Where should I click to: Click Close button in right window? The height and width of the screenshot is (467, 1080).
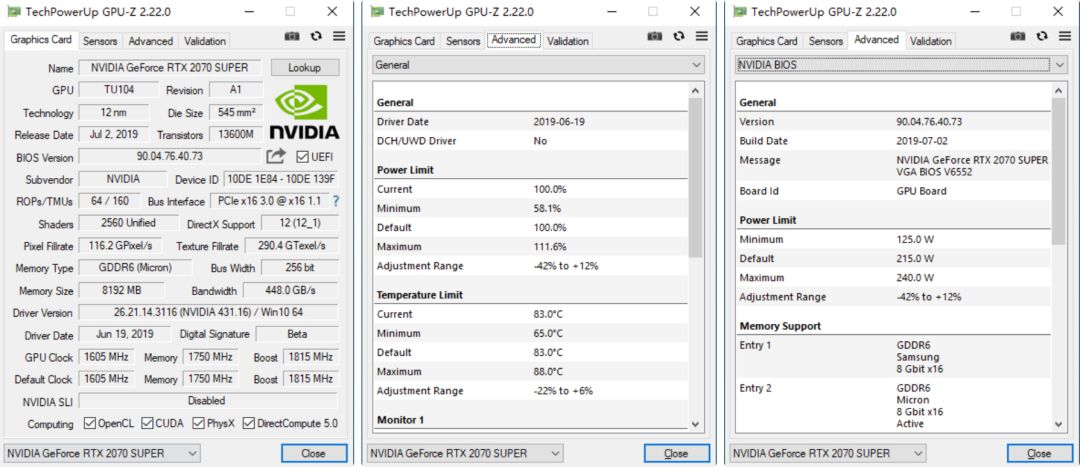tap(1039, 453)
